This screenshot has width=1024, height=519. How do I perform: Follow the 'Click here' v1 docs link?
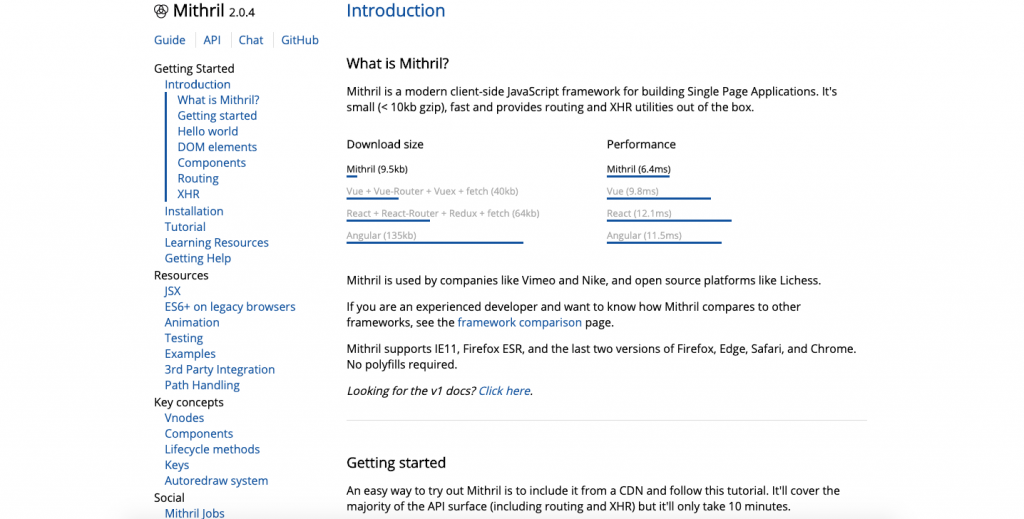coord(504,391)
